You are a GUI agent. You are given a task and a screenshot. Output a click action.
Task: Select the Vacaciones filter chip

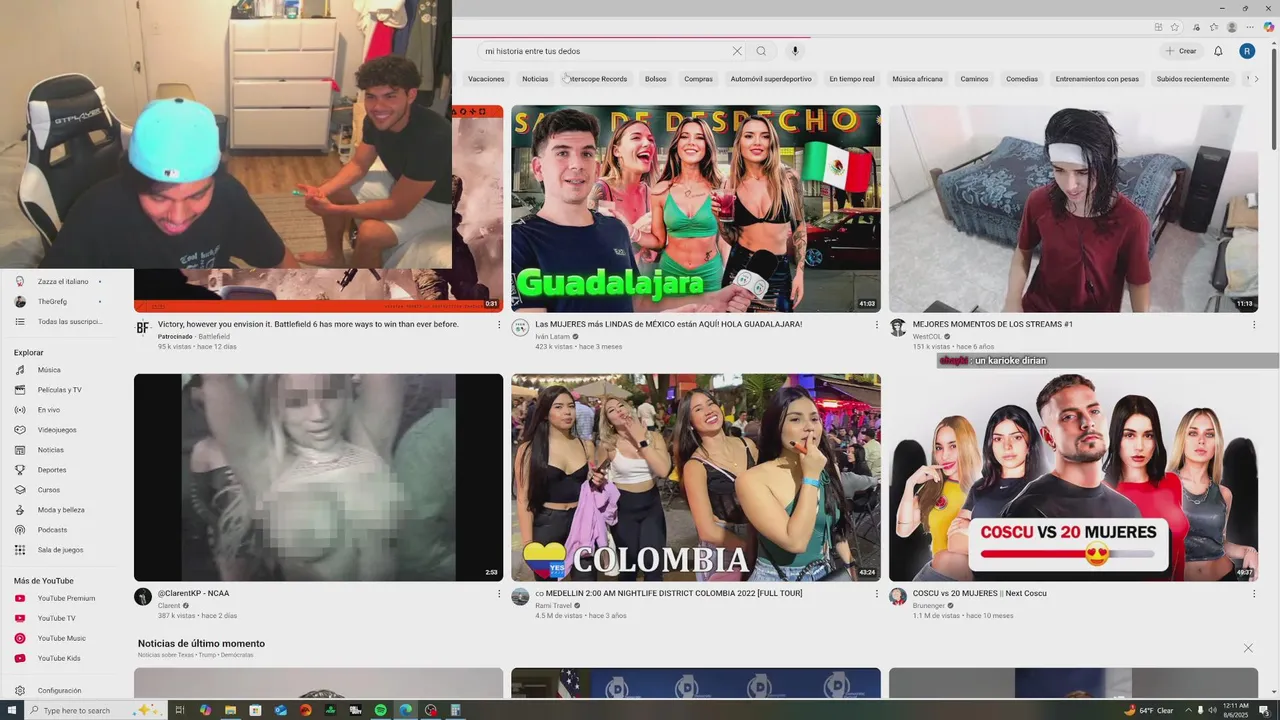point(486,79)
